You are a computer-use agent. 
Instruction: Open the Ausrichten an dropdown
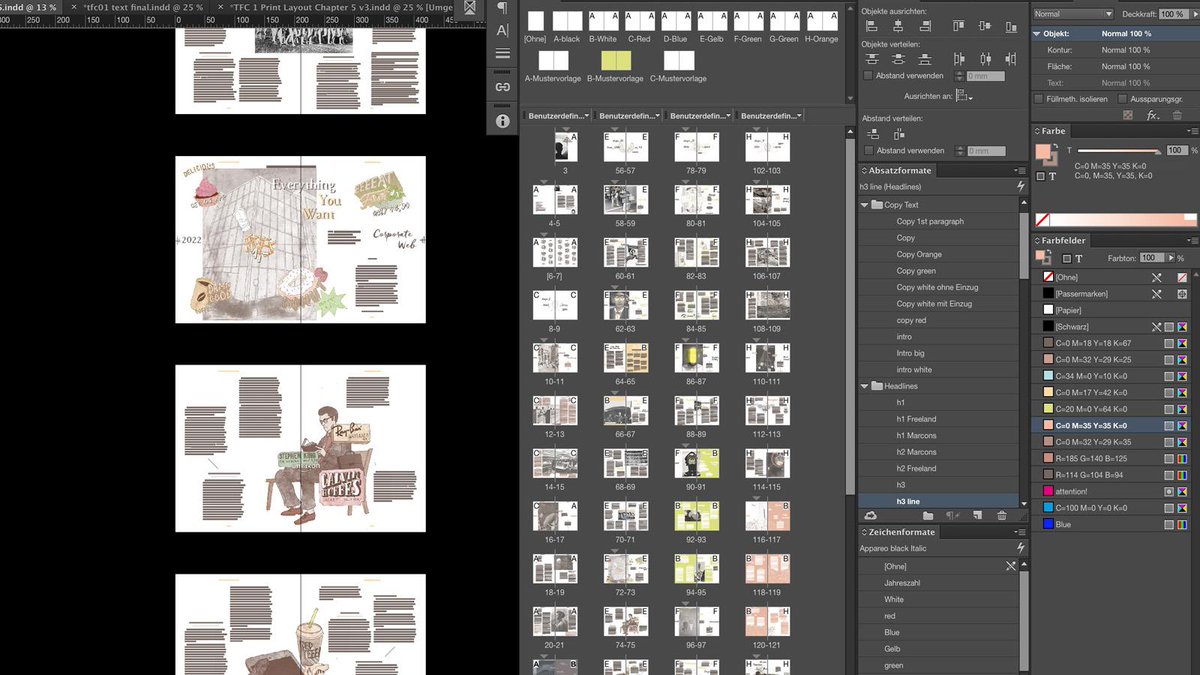(x=965, y=96)
